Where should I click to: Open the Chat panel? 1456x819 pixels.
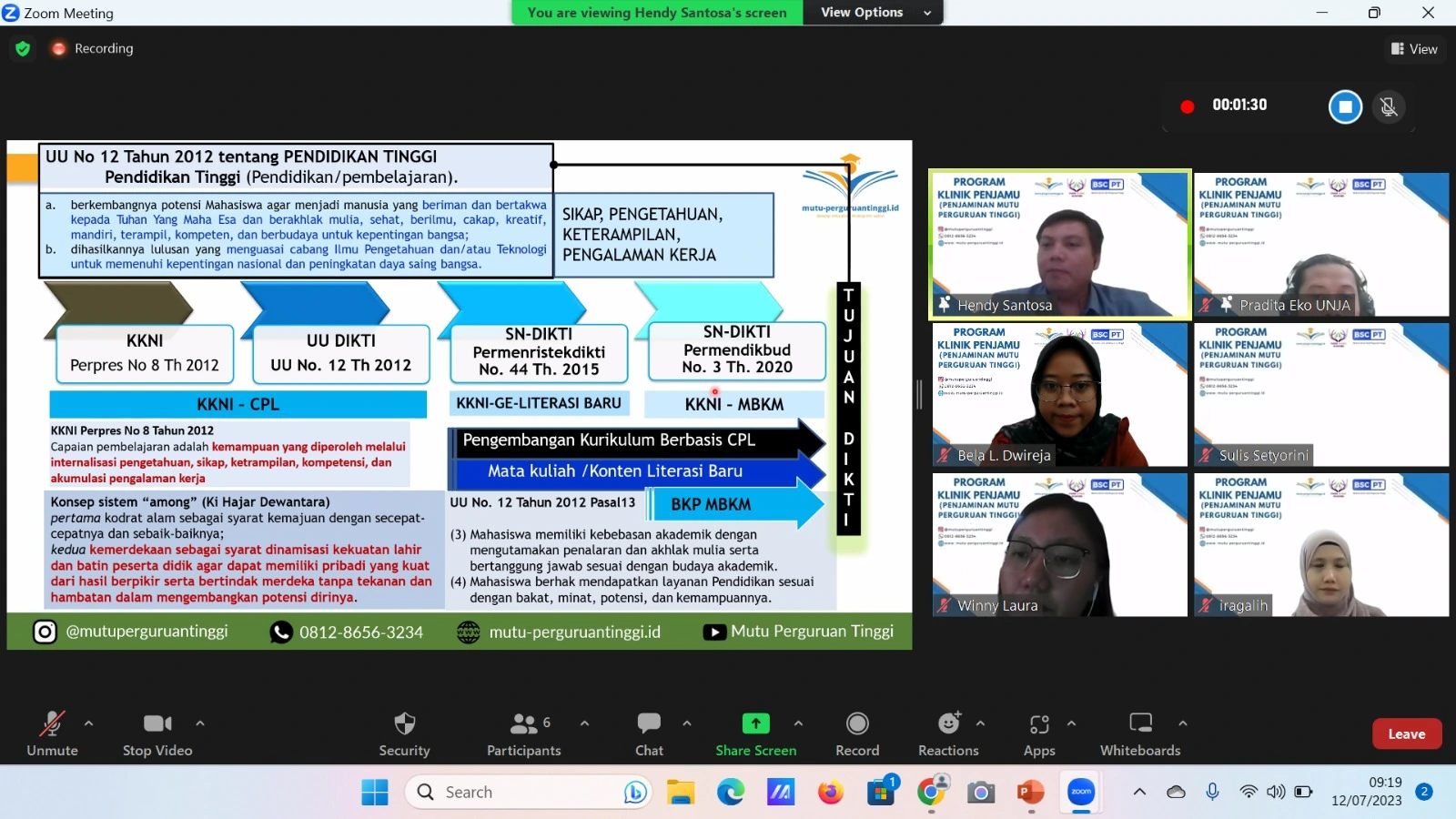tap(649, 733)
